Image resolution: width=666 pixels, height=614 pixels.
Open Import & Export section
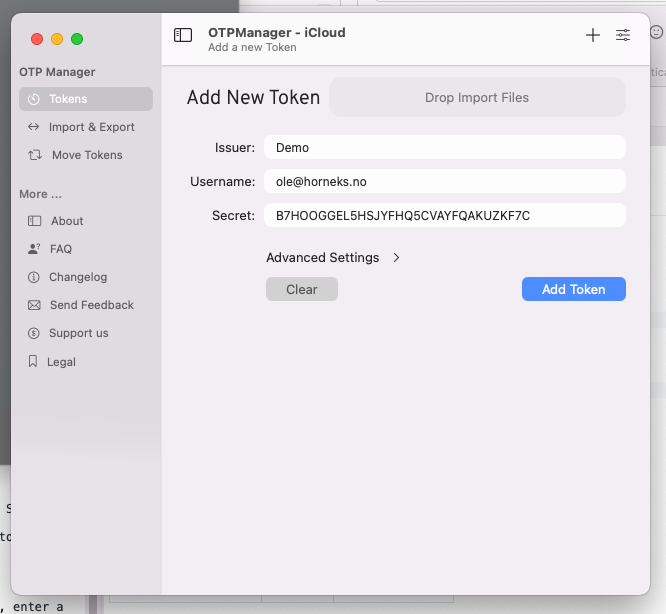point(86,127)
